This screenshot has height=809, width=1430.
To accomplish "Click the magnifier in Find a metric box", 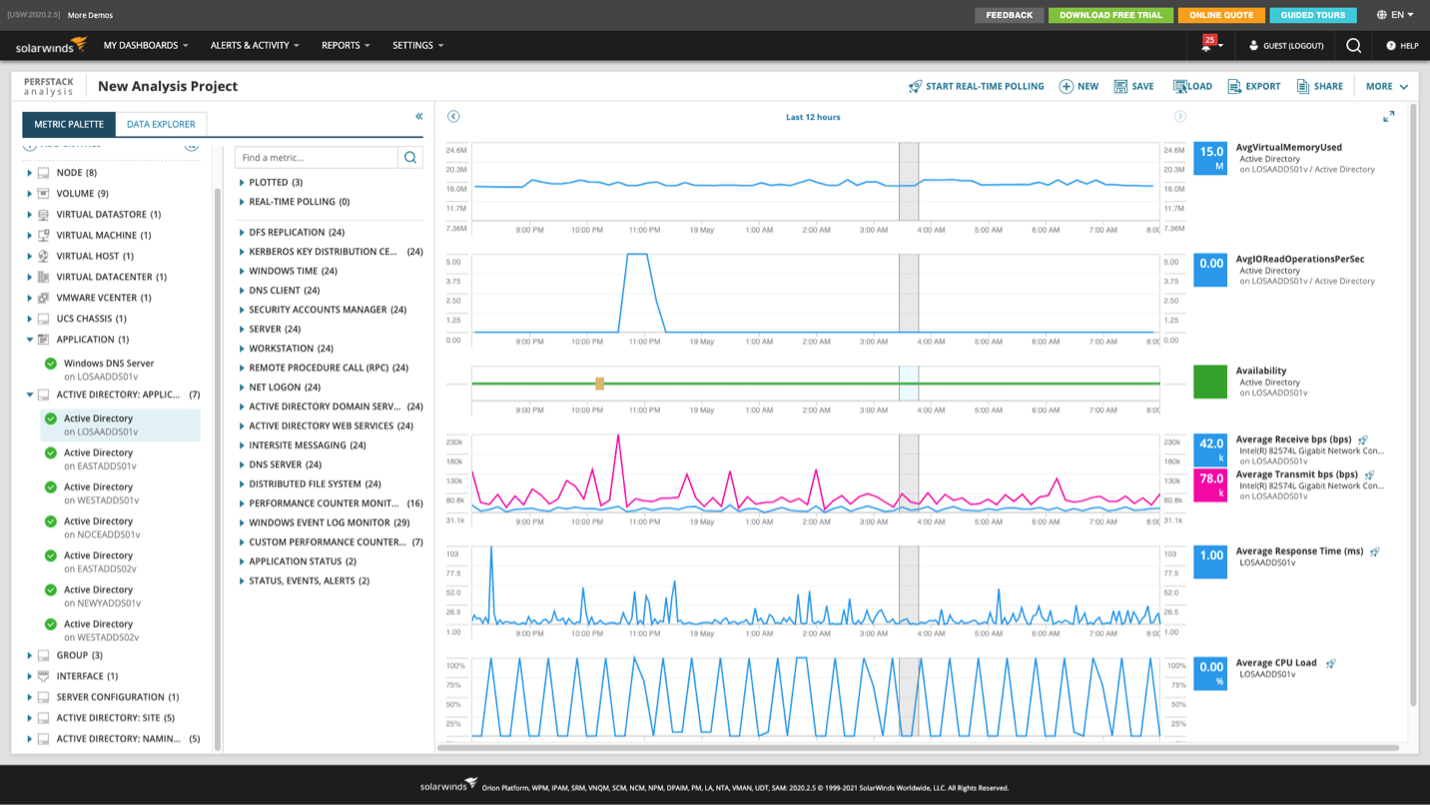I will (410, 157).
